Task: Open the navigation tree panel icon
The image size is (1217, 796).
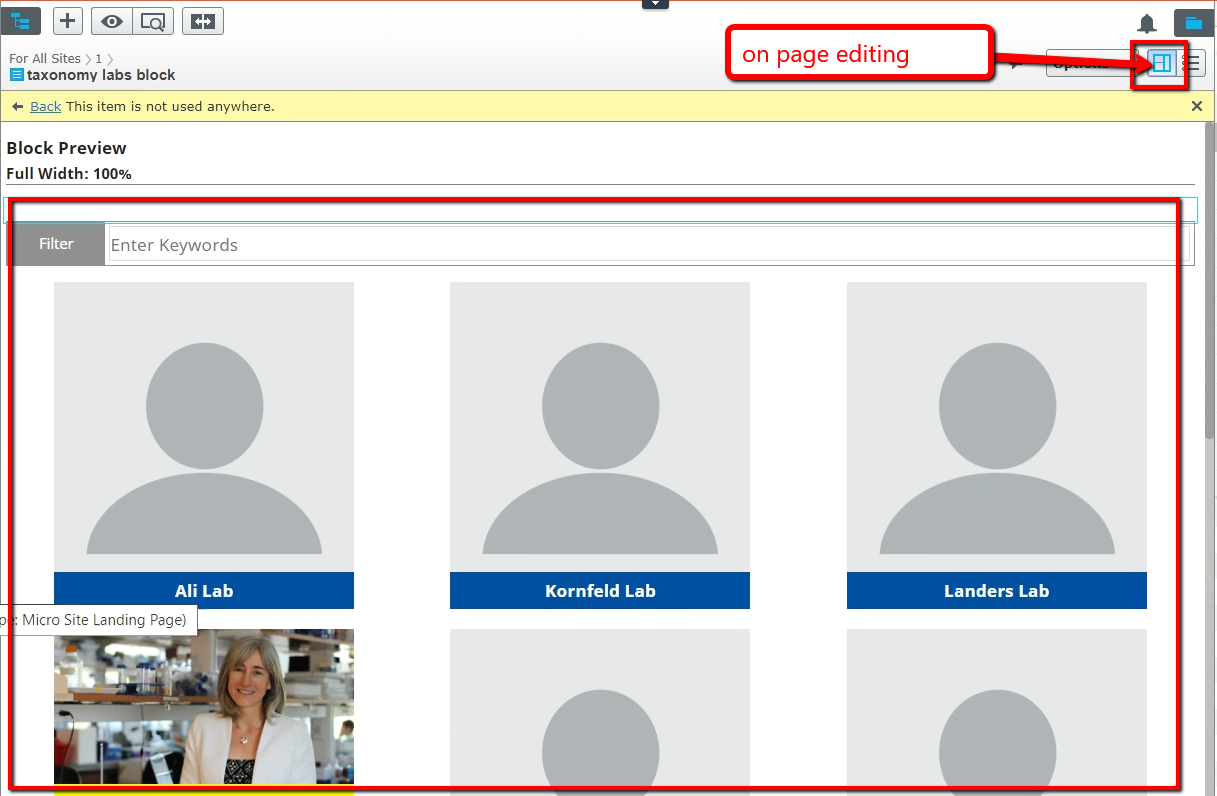Action: click(21, 21)
